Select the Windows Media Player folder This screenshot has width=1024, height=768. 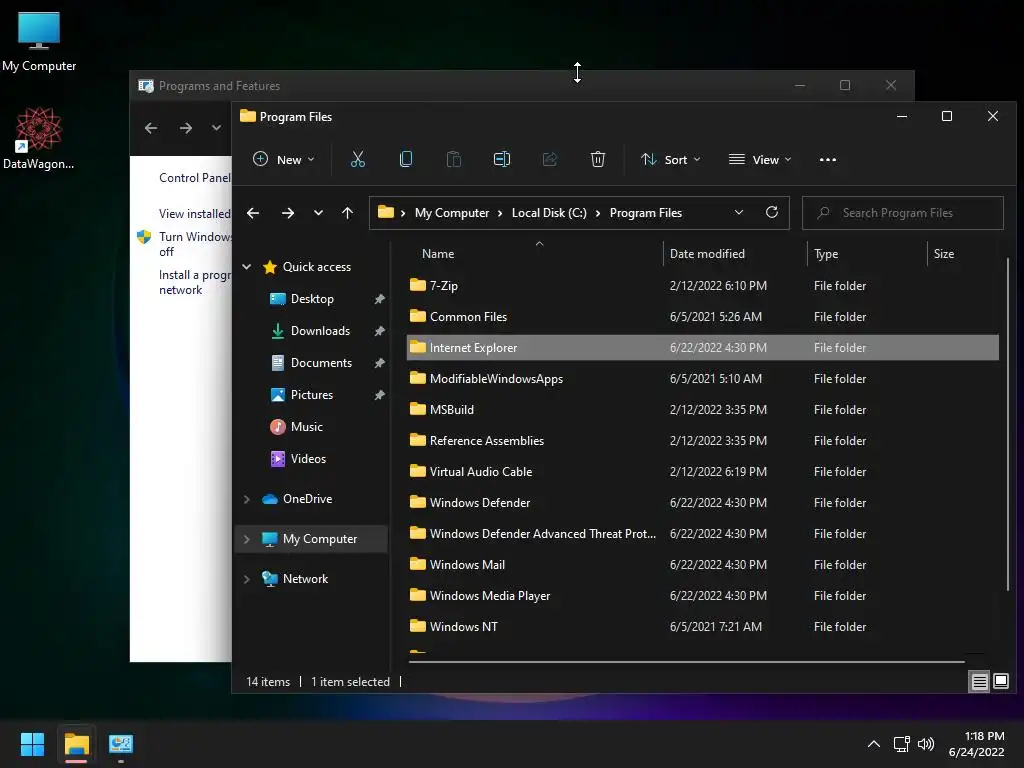pyautogui.click(x=703, y=596)
